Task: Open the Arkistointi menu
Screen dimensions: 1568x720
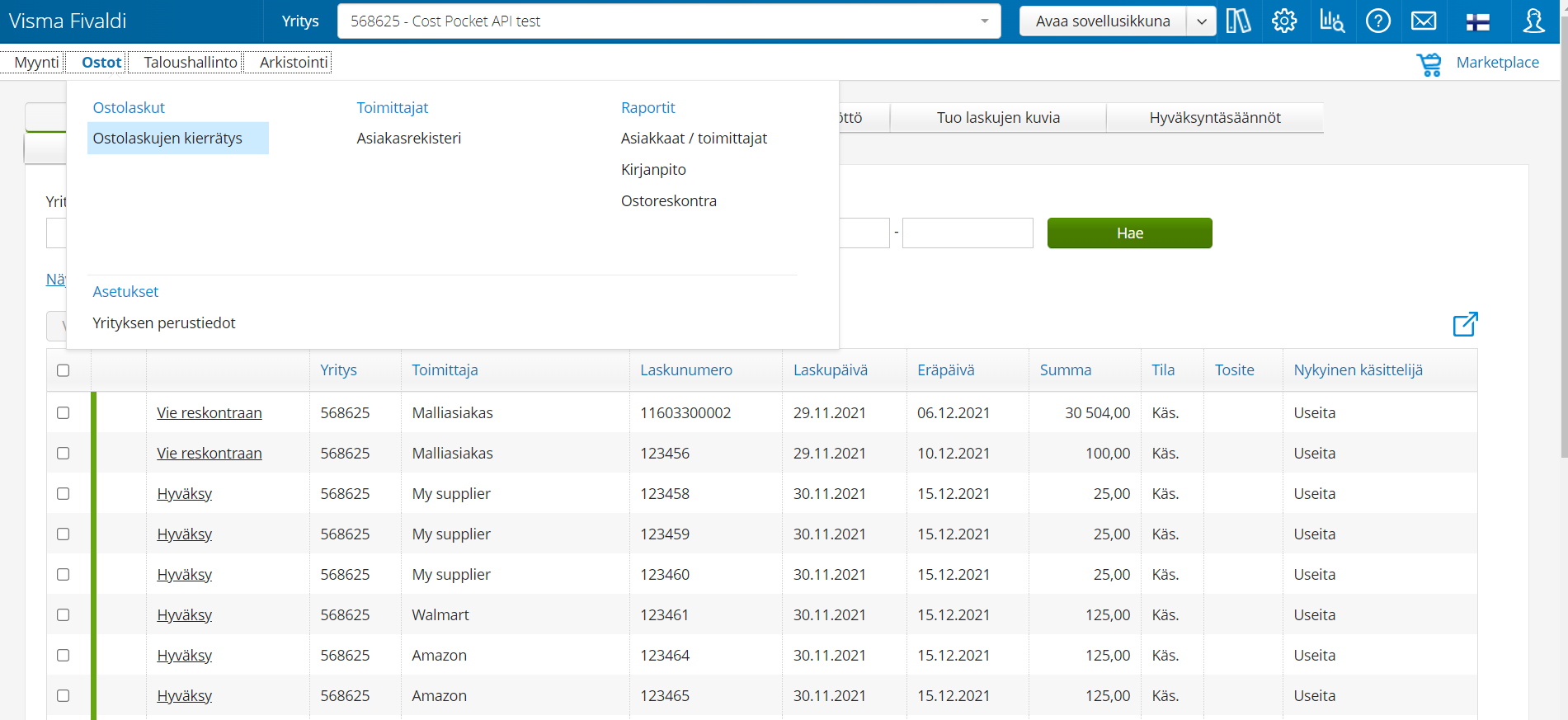Action: (294, 62)
